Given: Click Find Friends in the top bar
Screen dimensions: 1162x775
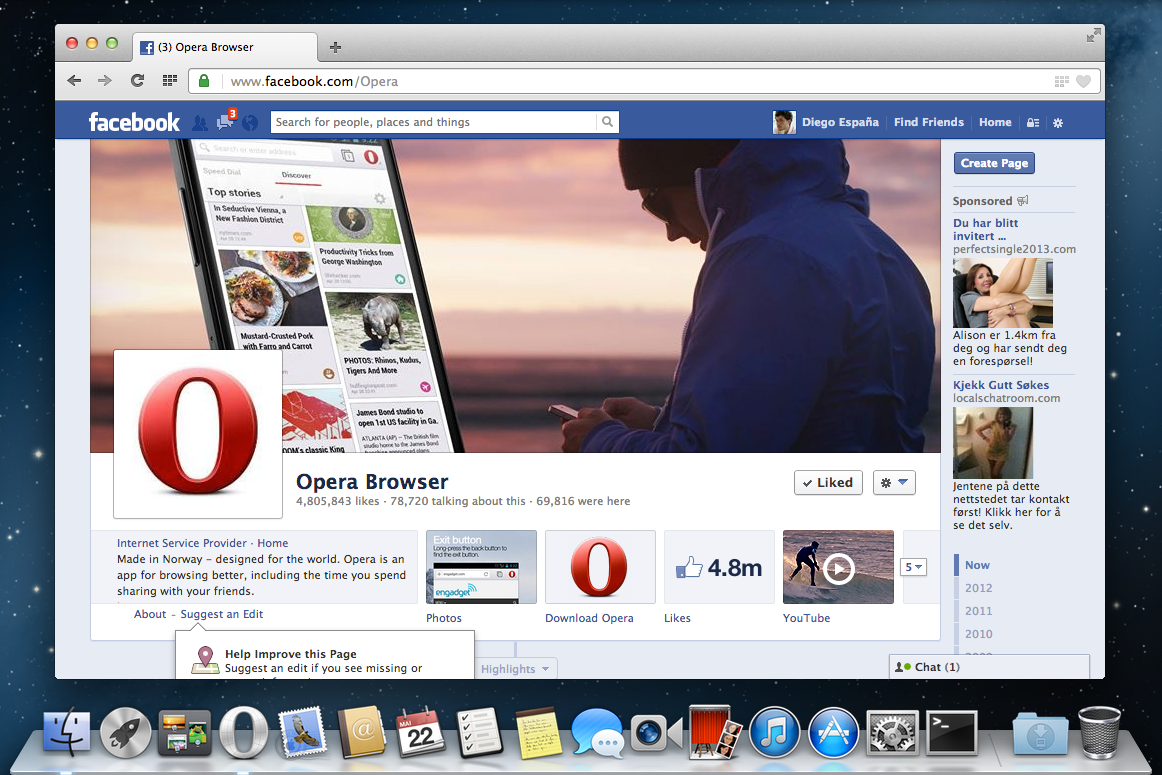Looking at the screenshot, I should [929, 122].
